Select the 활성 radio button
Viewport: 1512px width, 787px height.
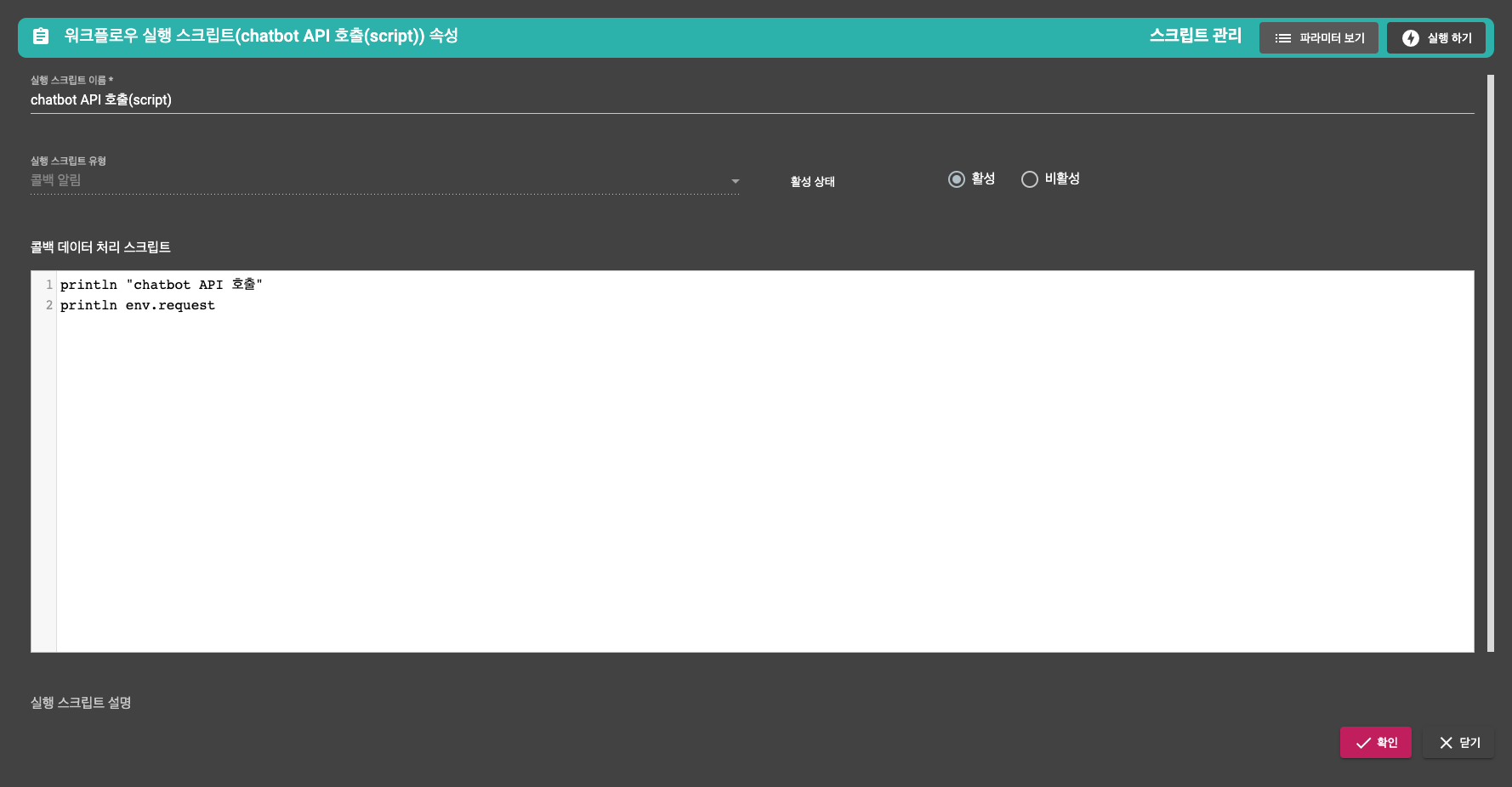pyautogui.click(x=957, y=179)
